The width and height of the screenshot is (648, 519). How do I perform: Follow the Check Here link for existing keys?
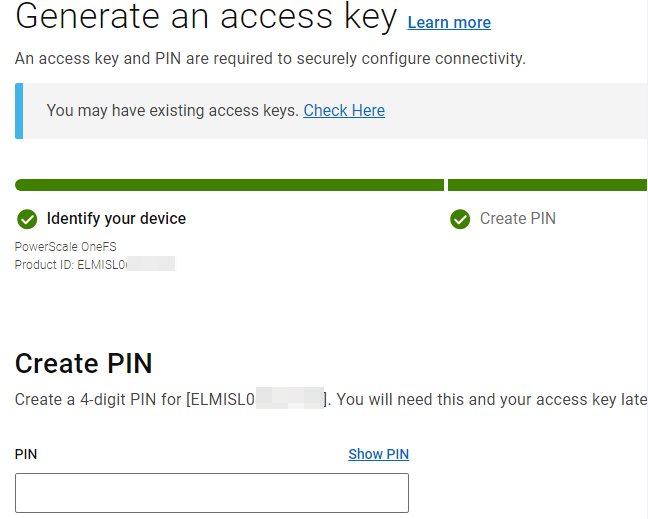[344, 110]
